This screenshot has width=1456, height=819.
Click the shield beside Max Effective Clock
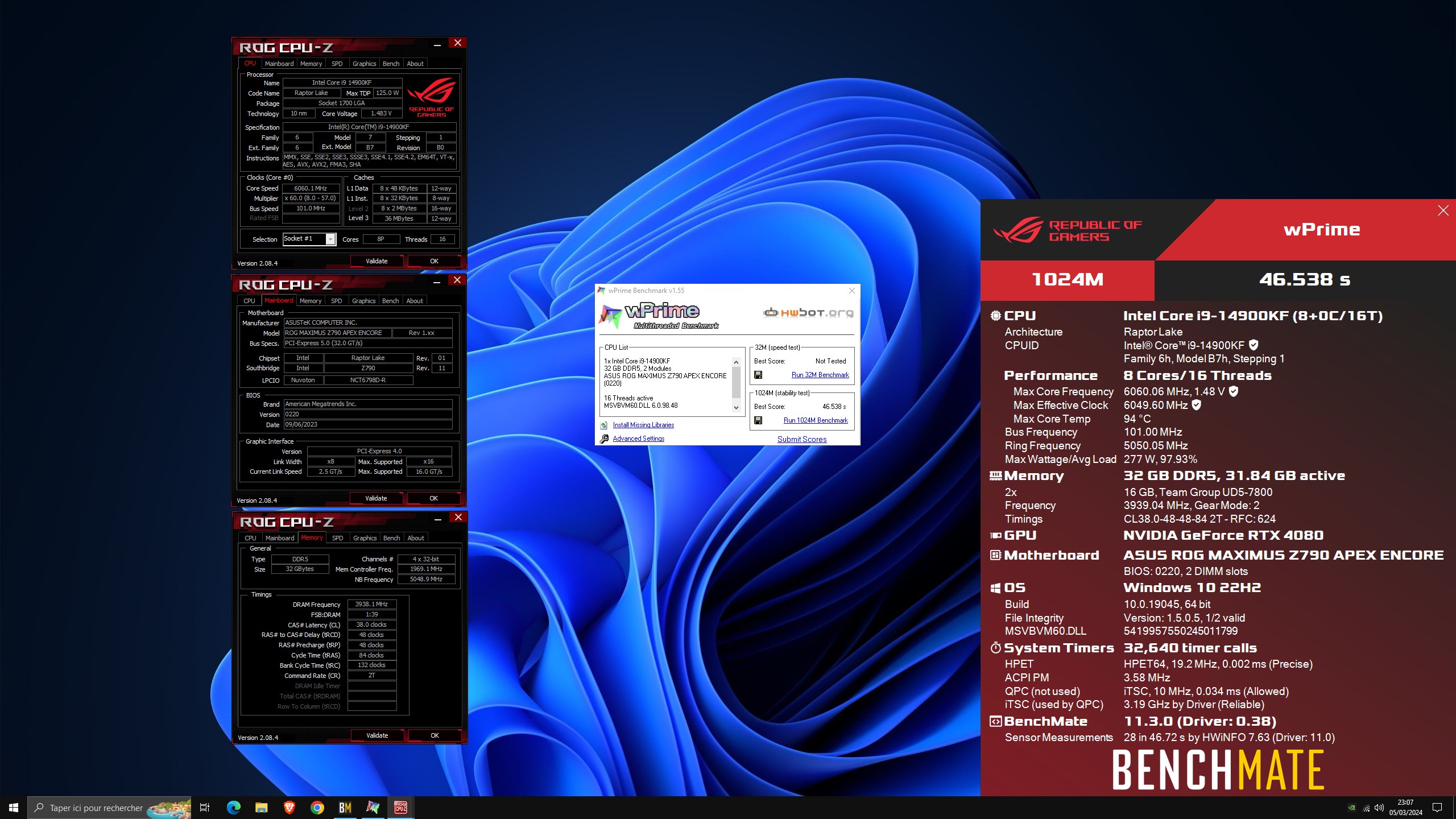click(x=1196, y=404)
